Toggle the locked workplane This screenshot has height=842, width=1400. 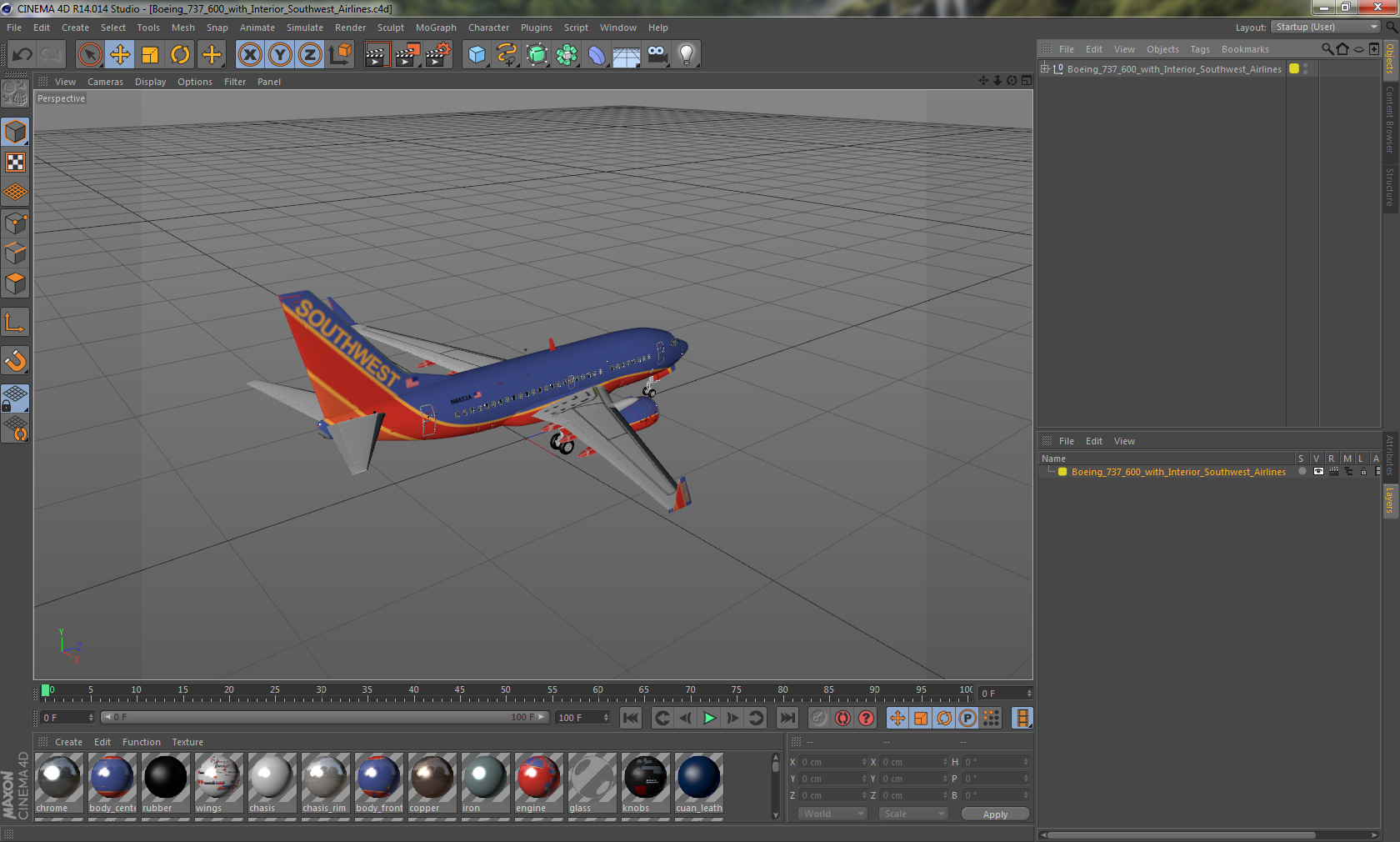pyautogui.click(x=15, y=398)
